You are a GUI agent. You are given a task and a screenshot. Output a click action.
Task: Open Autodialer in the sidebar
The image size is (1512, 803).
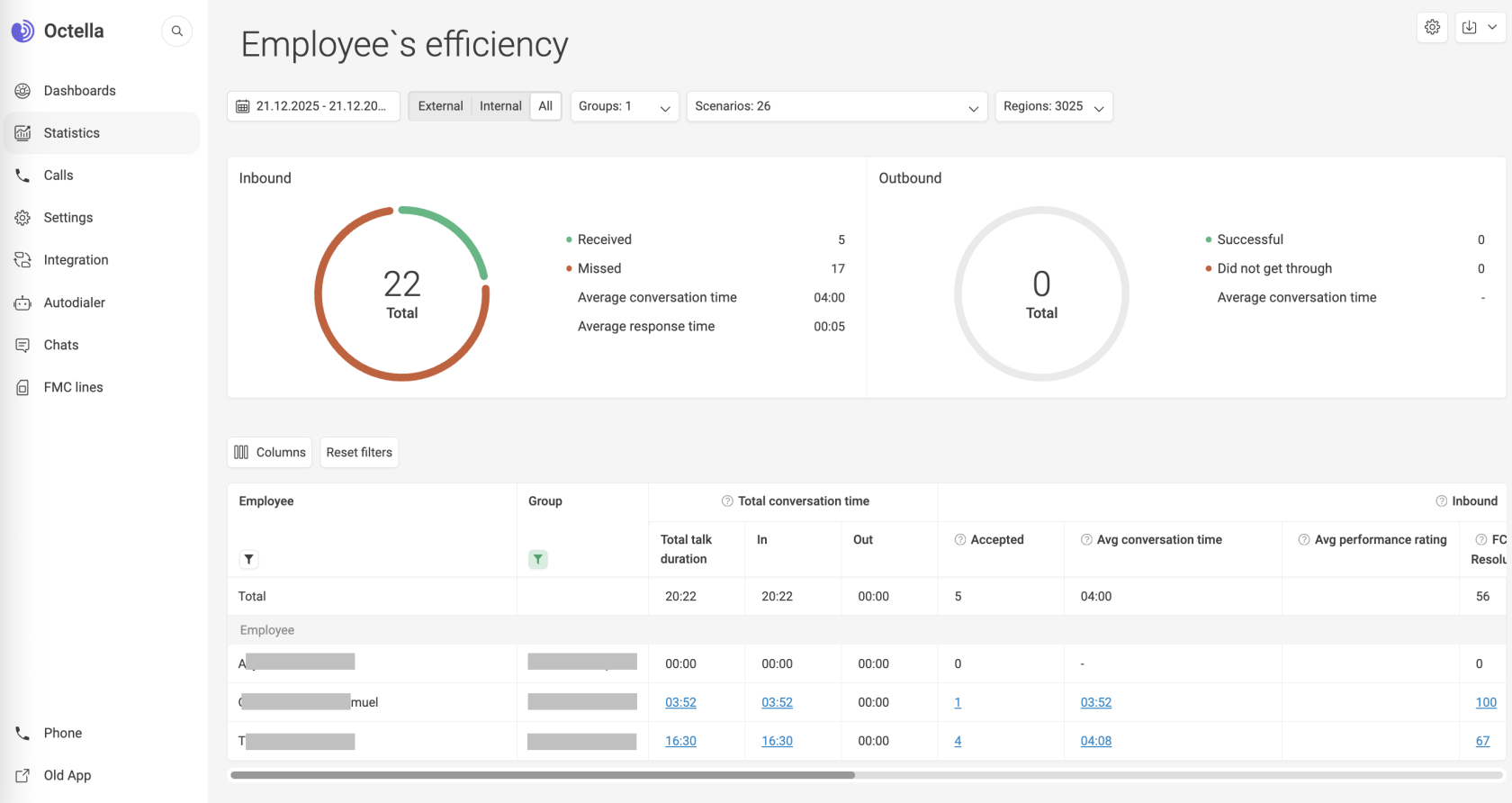pyautogui.click(x=75, y=302)
